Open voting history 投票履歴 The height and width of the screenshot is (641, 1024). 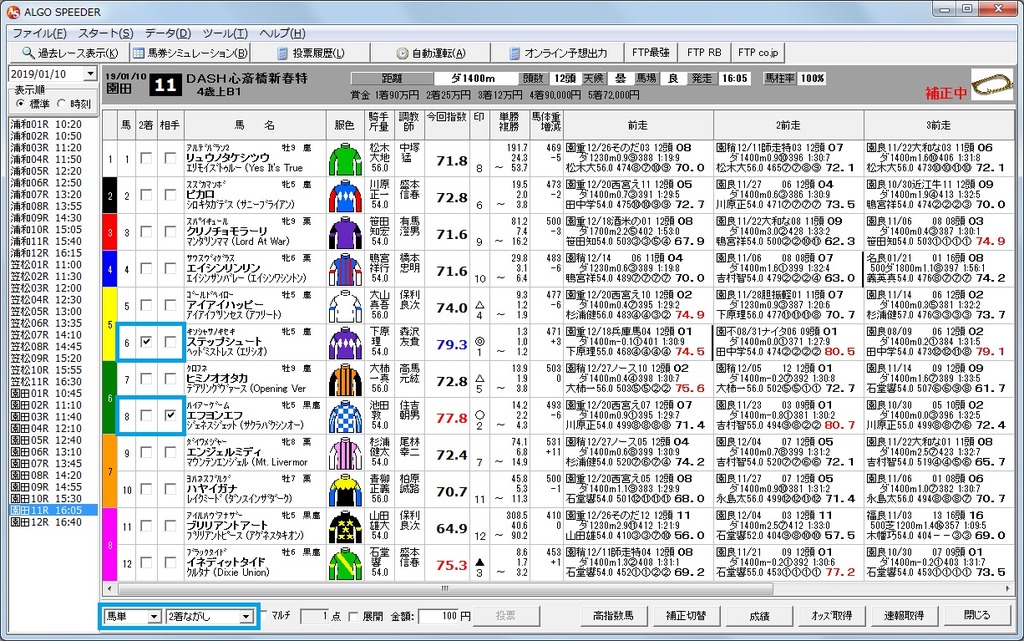(311, 53)
